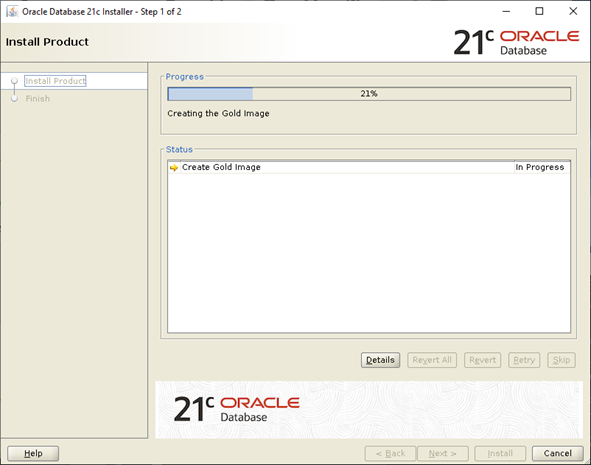Click the Skip button
Screen dimensions: 591x465
[561, 360]
